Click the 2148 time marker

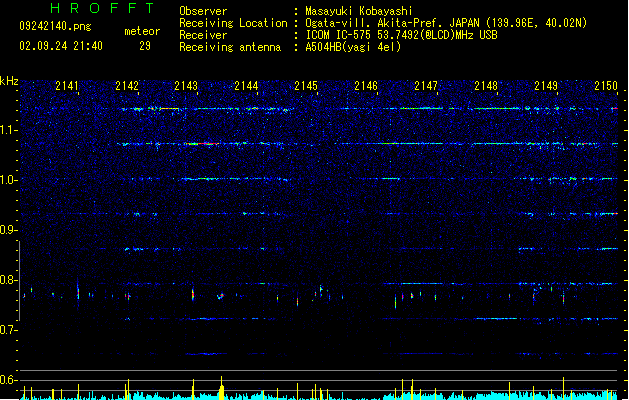pyautogui.click(x=486, y=86)
